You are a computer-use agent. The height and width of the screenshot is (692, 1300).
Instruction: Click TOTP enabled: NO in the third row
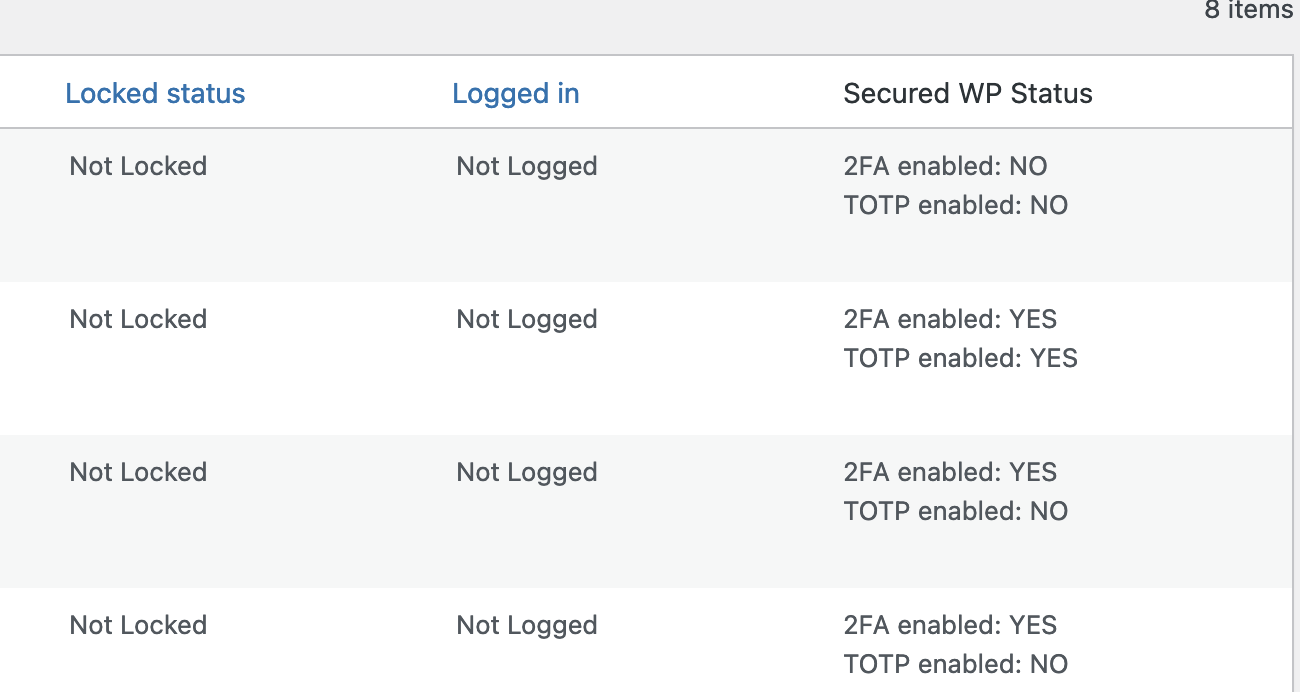(956, 511)
